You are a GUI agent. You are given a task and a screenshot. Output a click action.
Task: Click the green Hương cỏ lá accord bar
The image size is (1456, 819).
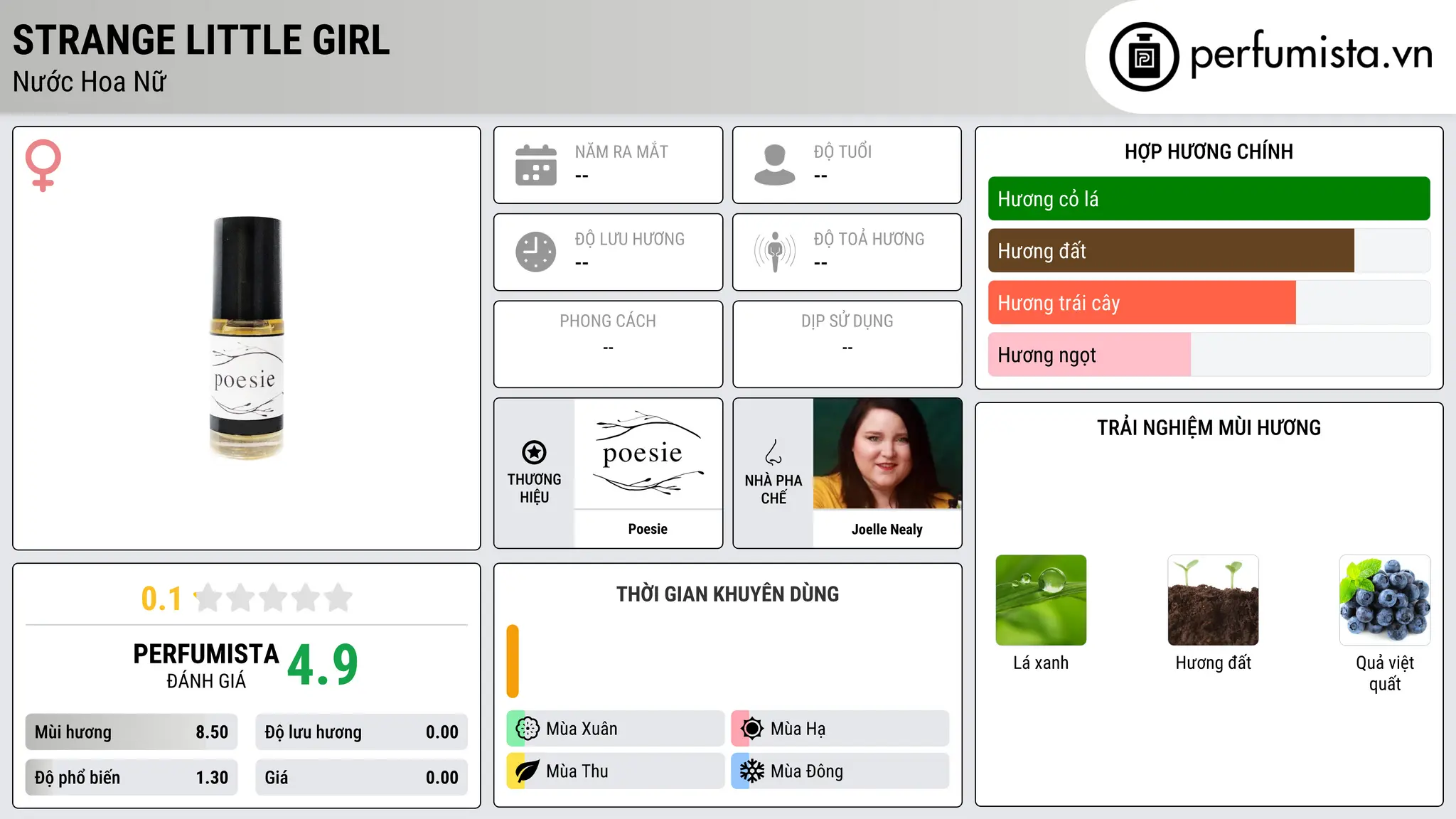pyautogui.click(x=1209, y=199)
